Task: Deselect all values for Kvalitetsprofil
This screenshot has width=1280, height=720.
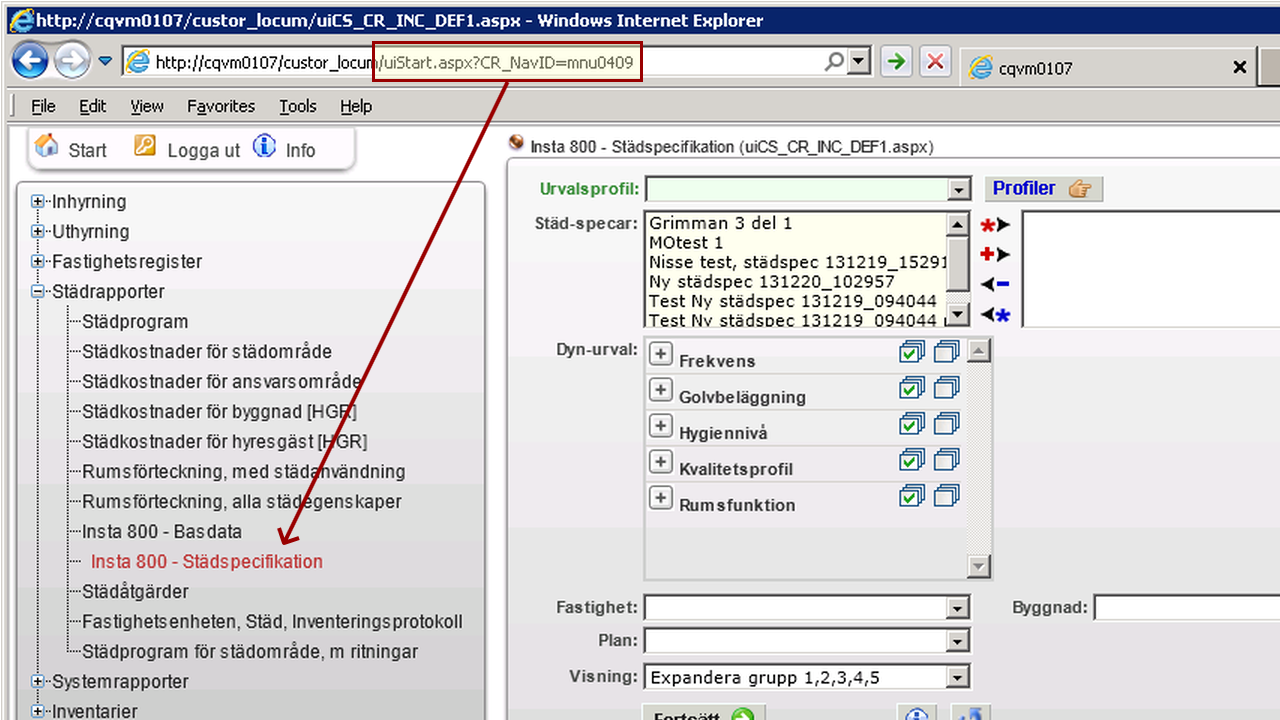Action: click(947, 460)
